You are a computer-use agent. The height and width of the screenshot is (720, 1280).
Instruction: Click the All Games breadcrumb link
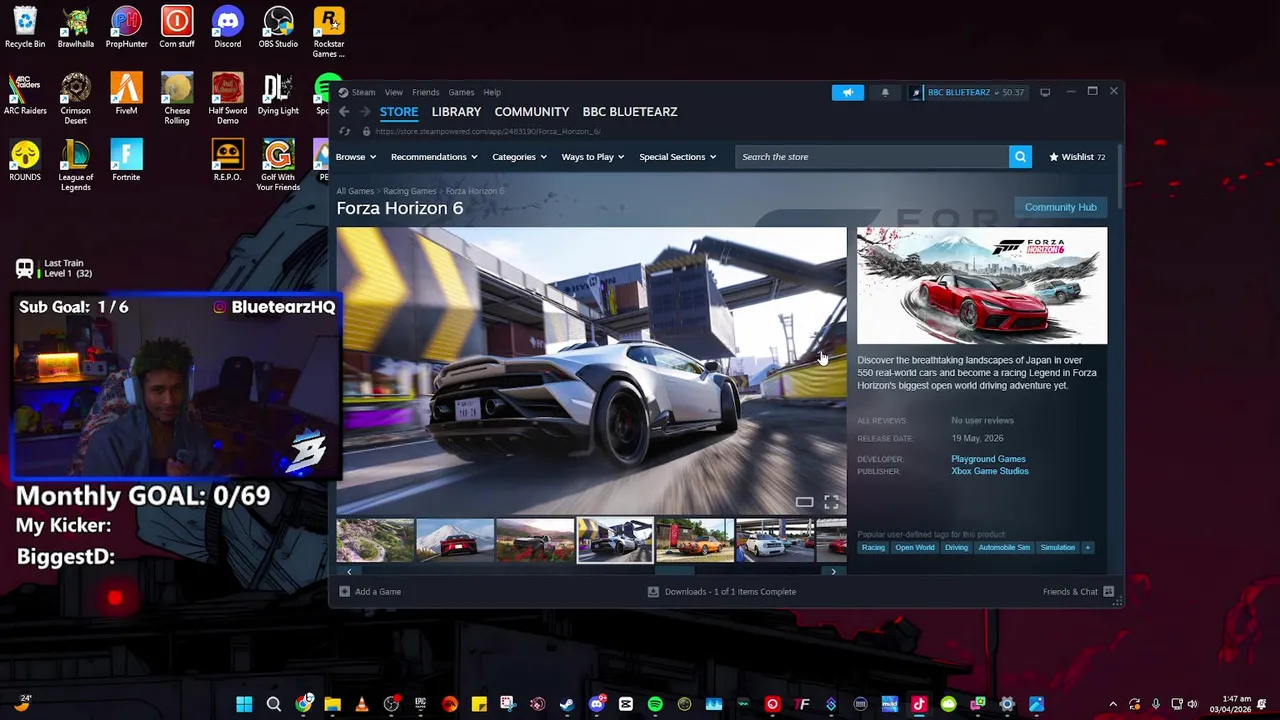355,191
